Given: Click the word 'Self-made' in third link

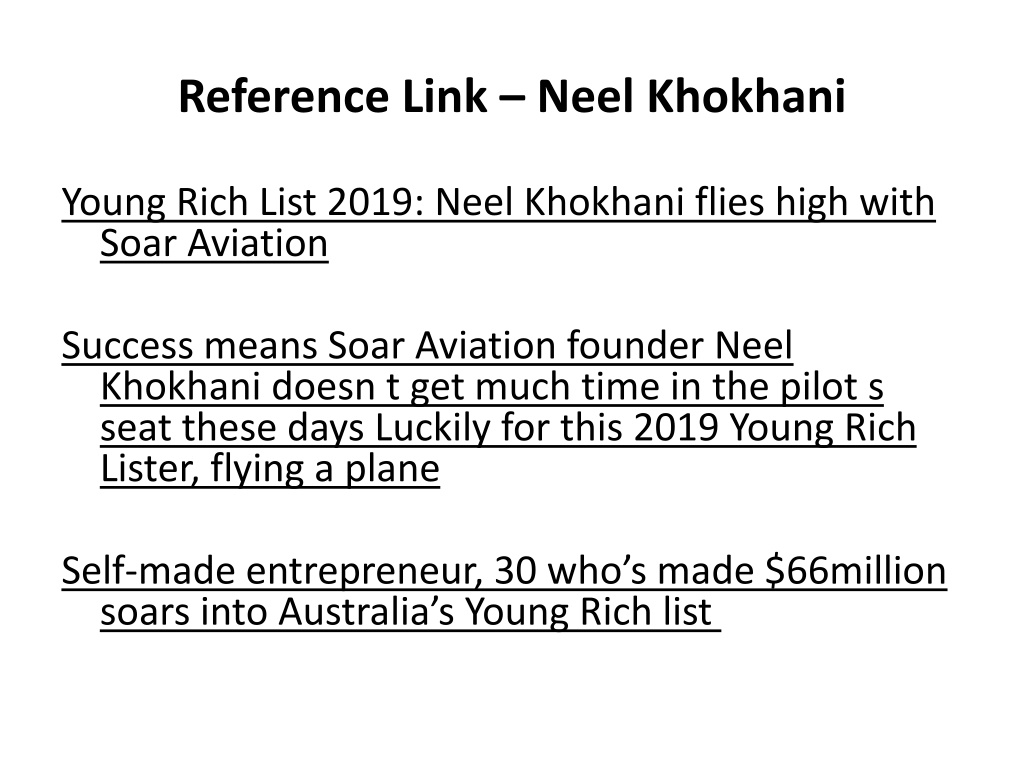Looking at the screenshot, I should [x=148, y=570].
